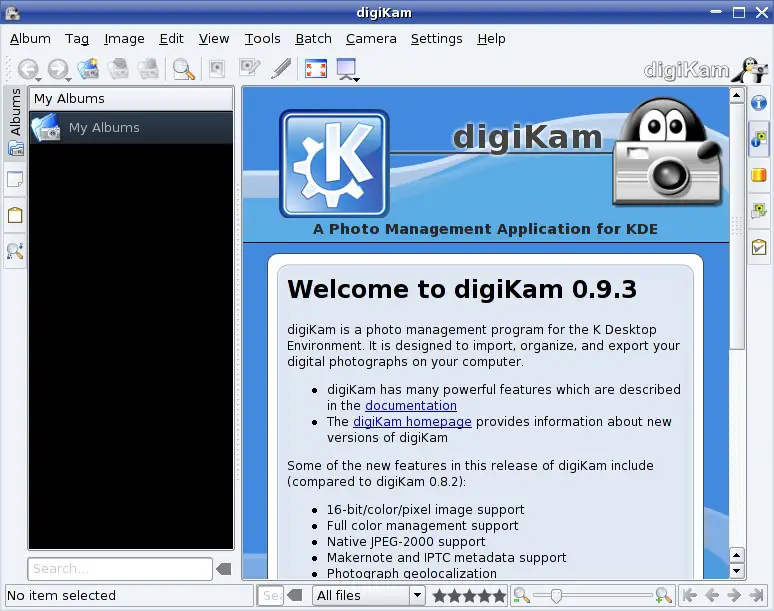Switch to the vertical Albums sidebar tab

coord(15,123)
